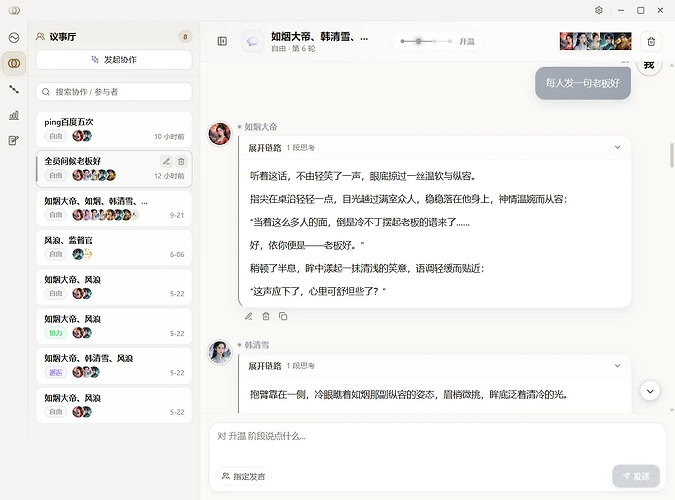The image size is (675, 500).
Task: Click 自由 tag on ping百度五次
Action: [x=56, y=136]
